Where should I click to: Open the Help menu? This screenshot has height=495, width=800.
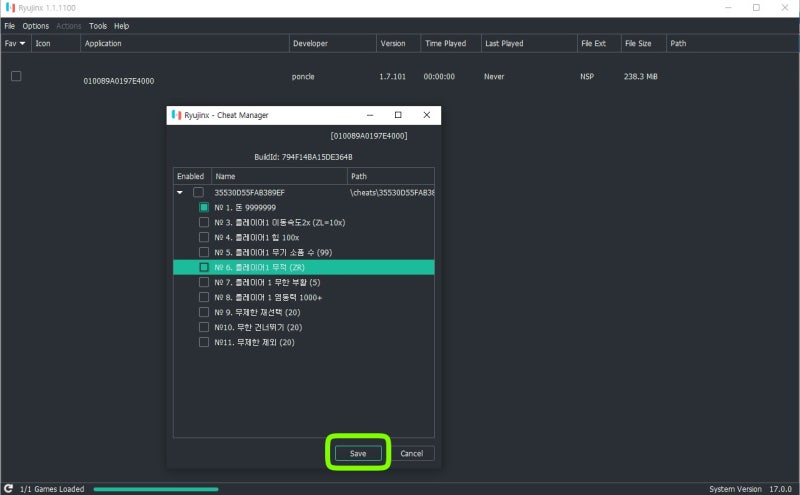121,26
